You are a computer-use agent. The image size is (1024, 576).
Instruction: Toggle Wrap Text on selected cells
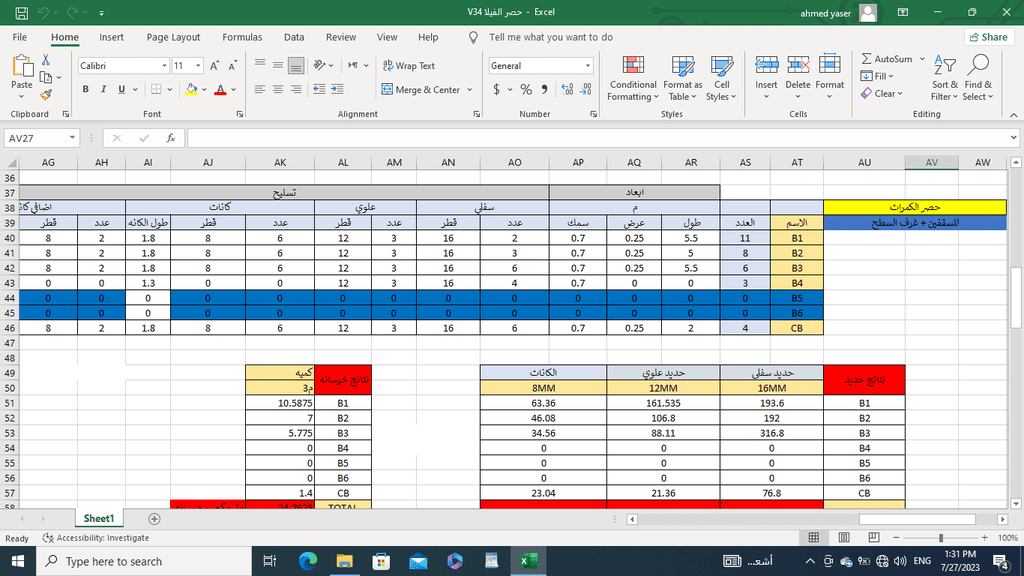[409, 65]
